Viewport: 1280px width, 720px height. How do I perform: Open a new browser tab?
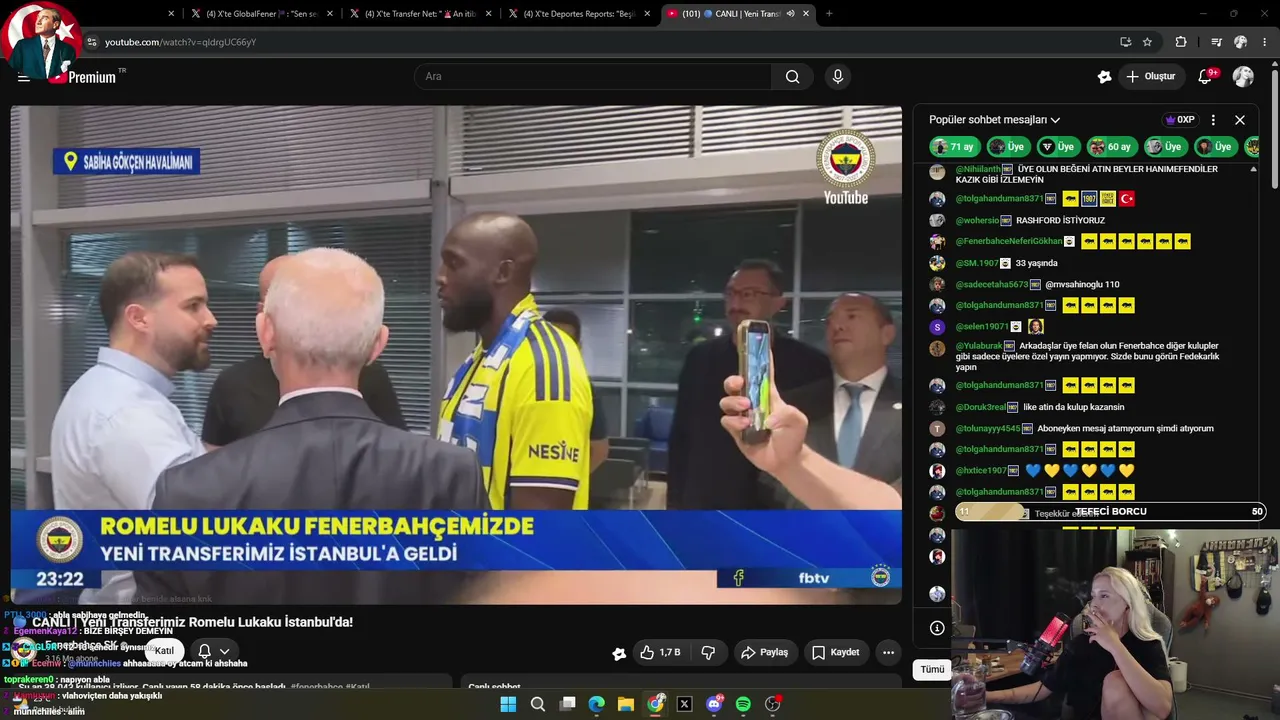[829, 14]
